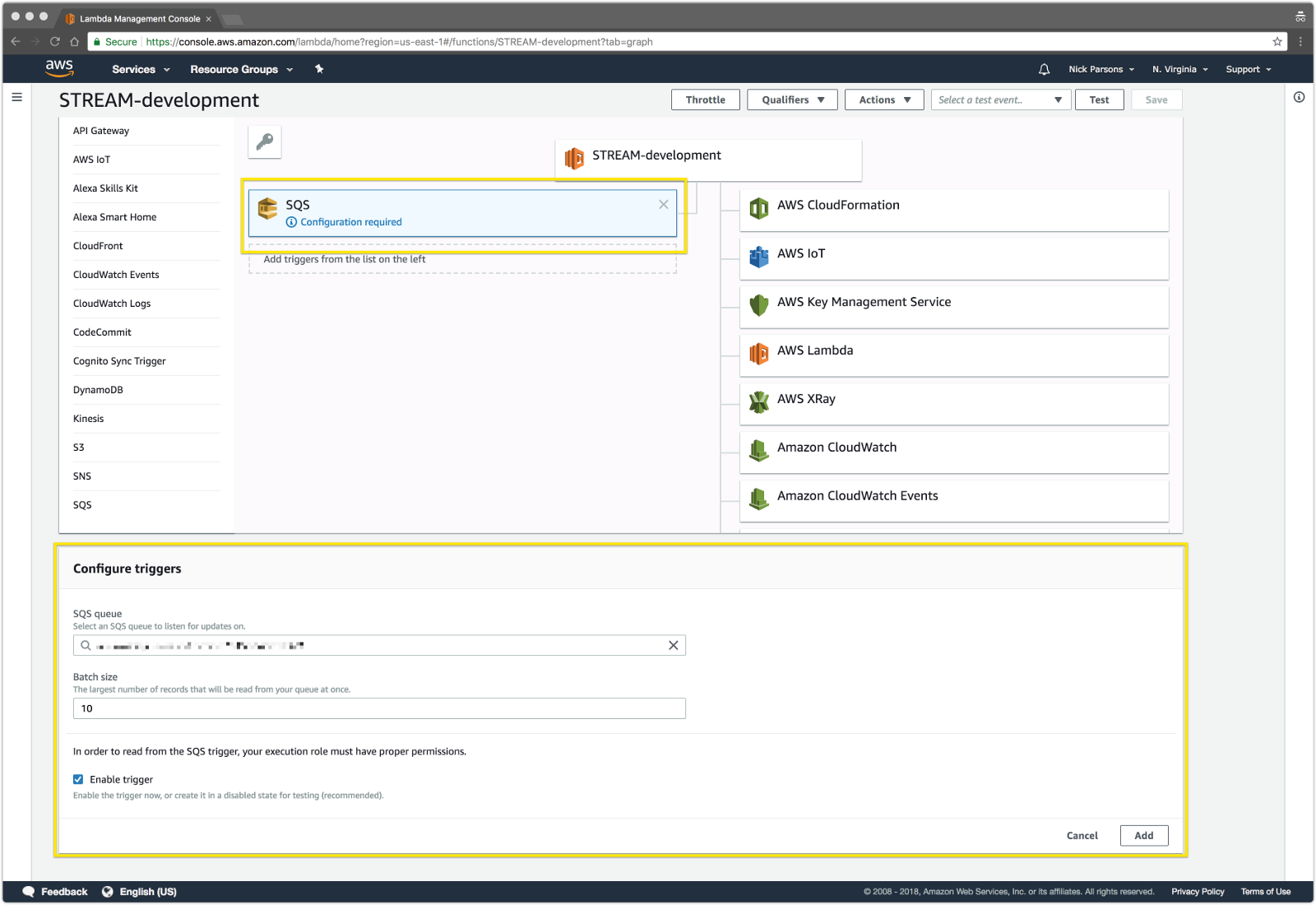Click the Throttle button
The height and width of the screenshot is (905, 1316).
706,100
